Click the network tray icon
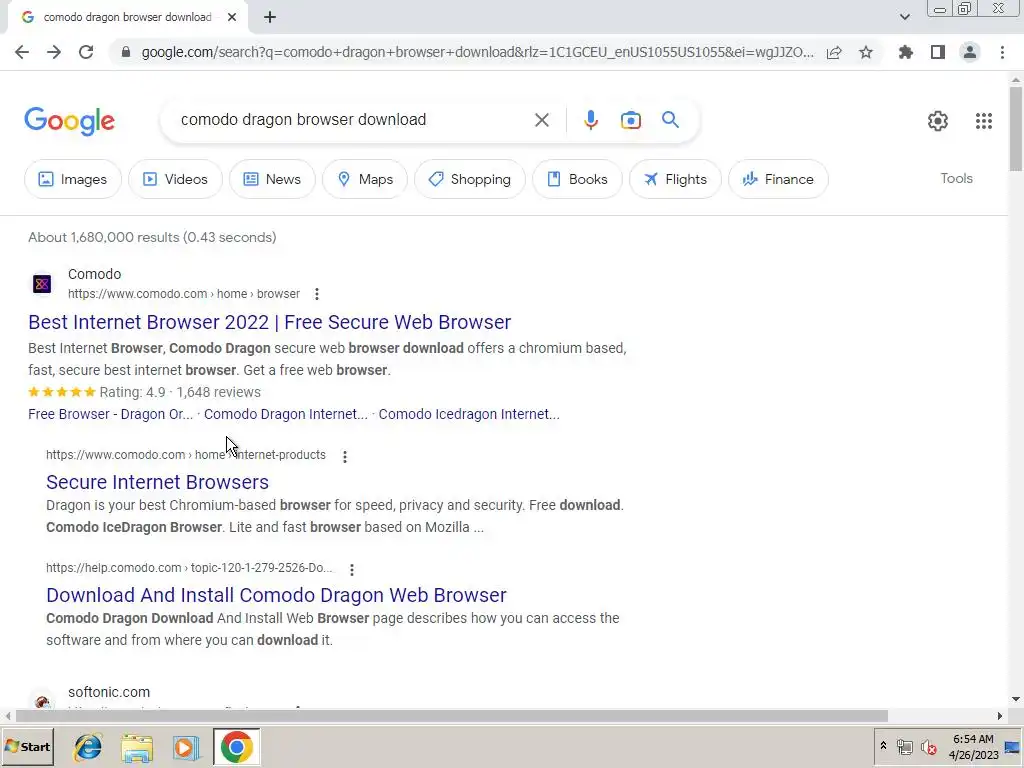Viewport: 1024px width, 768px height. 904,746
